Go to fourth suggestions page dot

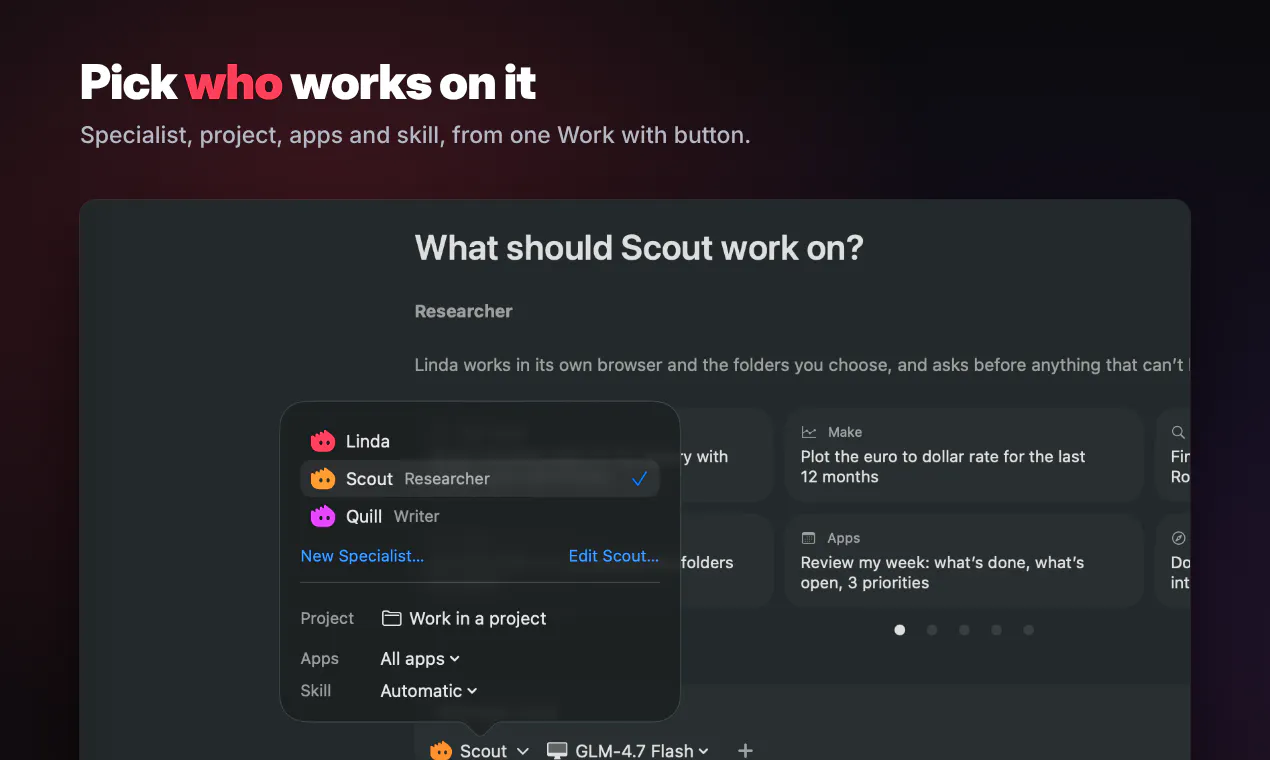[x=996, y=630]
